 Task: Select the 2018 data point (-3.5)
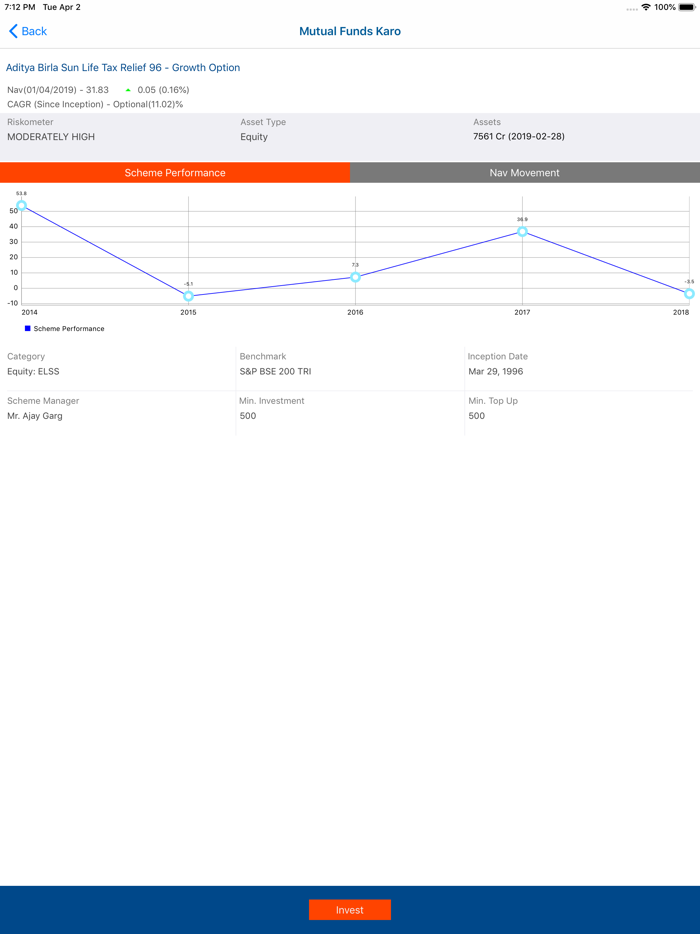tap(689, 294)
